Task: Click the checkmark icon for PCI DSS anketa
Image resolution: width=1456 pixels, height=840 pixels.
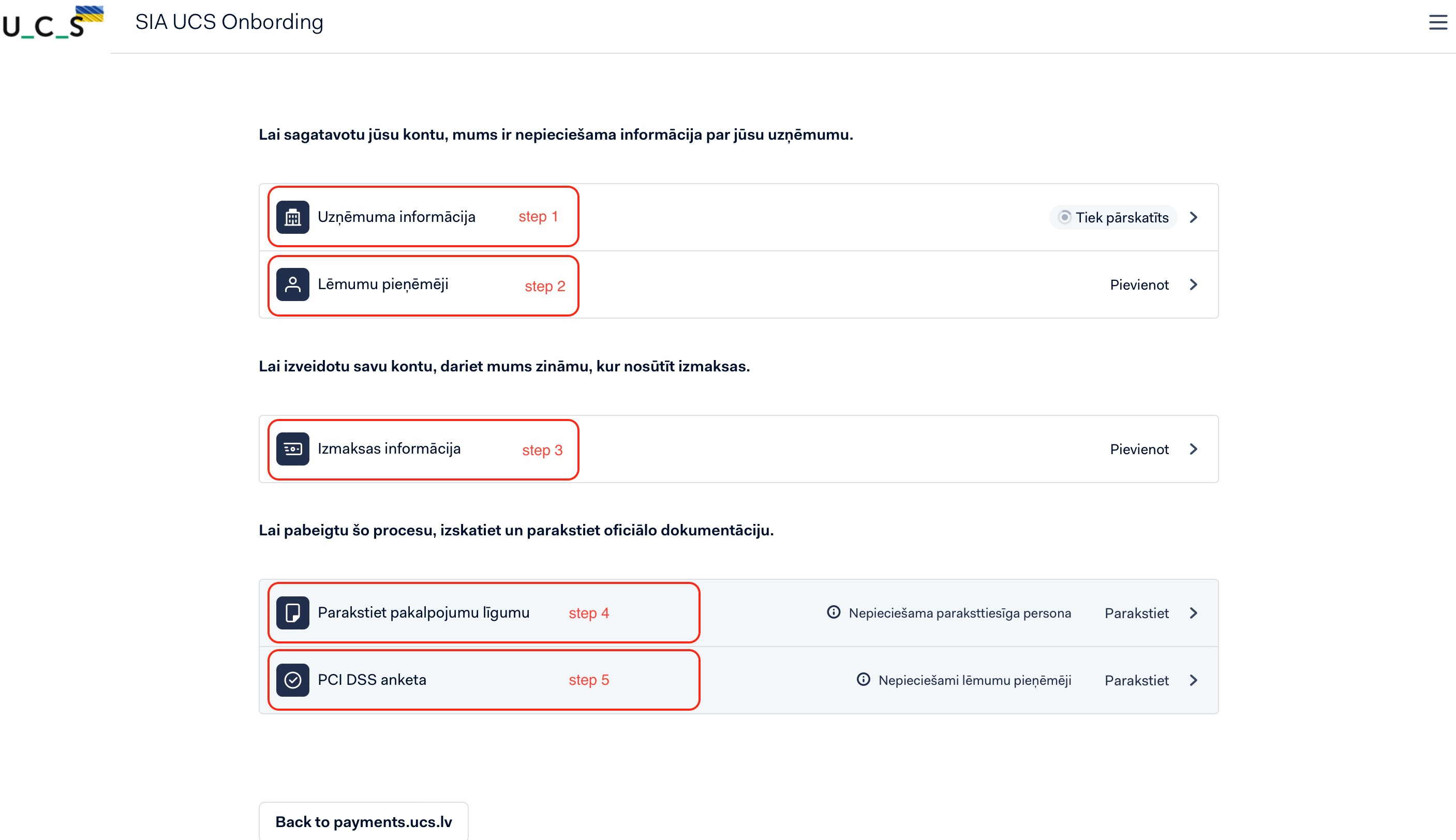Action: (292, 680)
